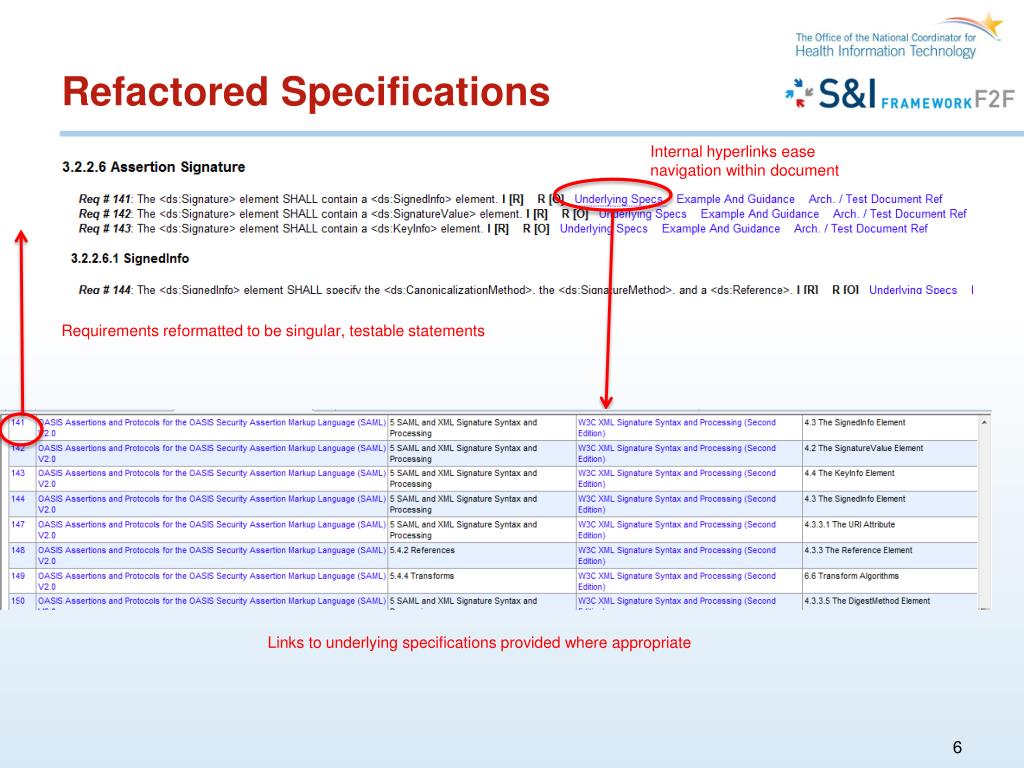Screen dimensions: 1024x768
Task: Open Example And Guidance link for Req # 141
Action: pos(735,199)
